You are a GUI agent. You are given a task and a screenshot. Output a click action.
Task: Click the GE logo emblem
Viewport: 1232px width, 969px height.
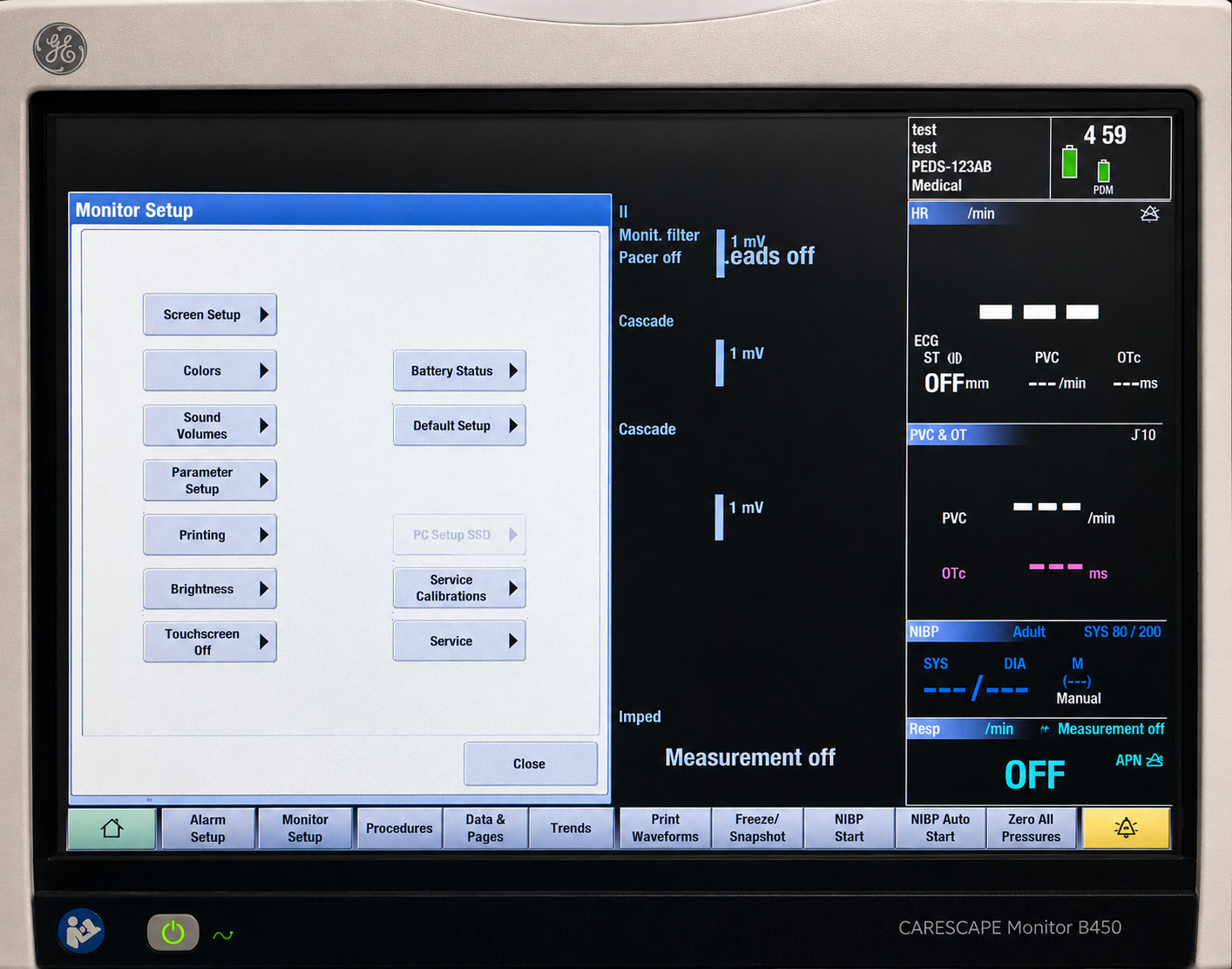coord(60,49)
